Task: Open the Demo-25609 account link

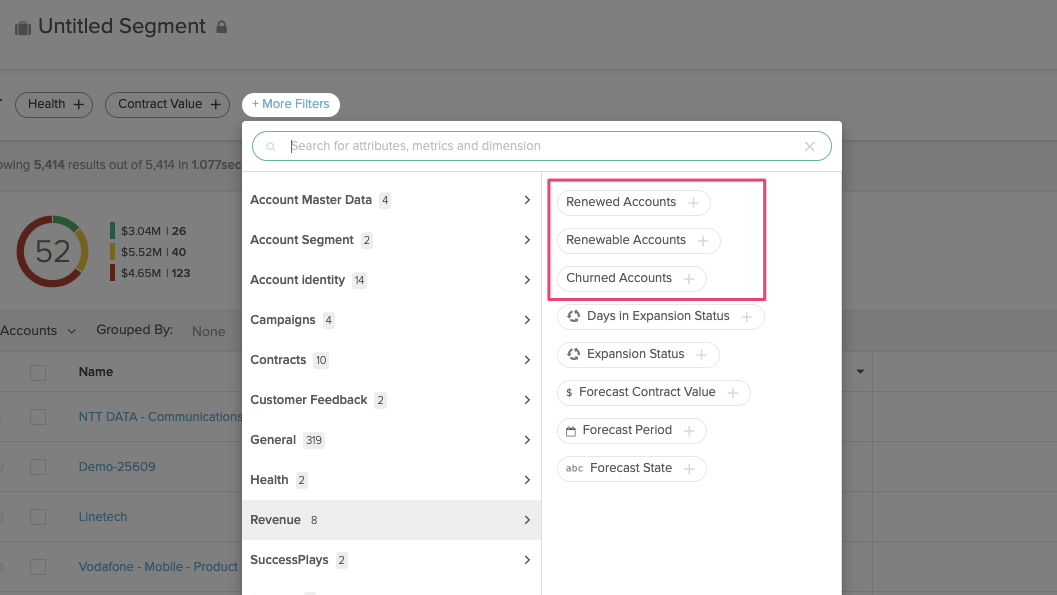Action: pyautogui.click(x=117, y=467)
